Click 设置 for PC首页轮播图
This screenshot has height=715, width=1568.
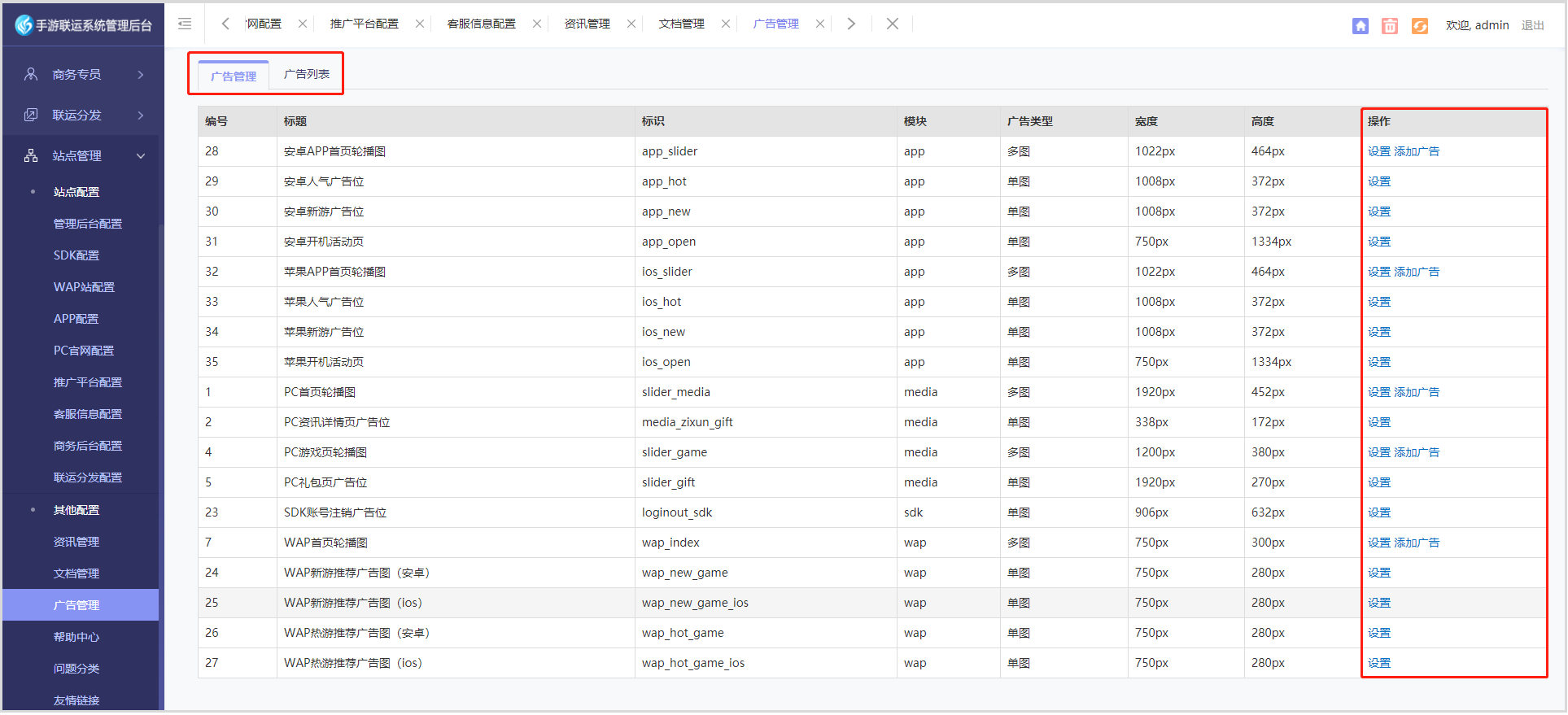click(x=1379, y=392)
